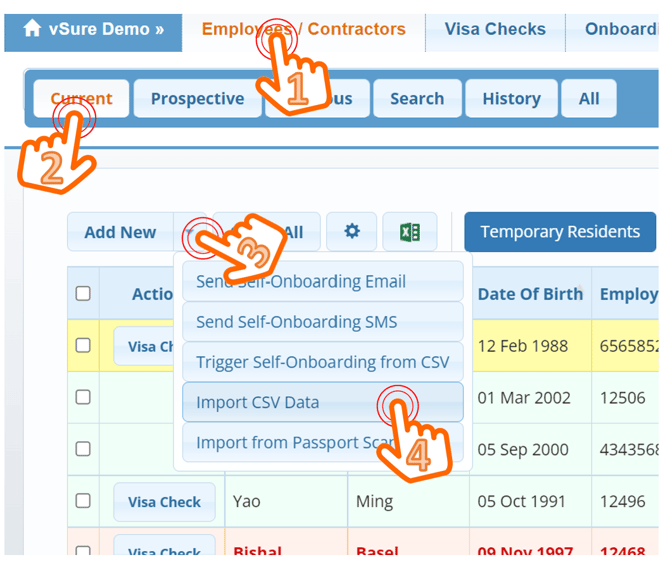Click the vSure Demo home icon
The image size is (670, 562).
point(32,29)
